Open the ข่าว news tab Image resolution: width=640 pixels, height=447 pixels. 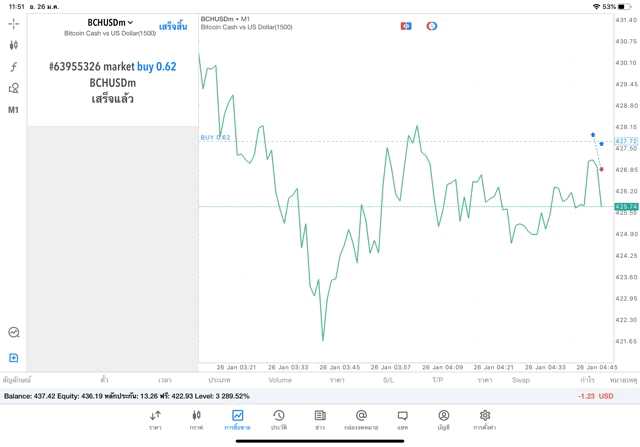coord(320,420)
